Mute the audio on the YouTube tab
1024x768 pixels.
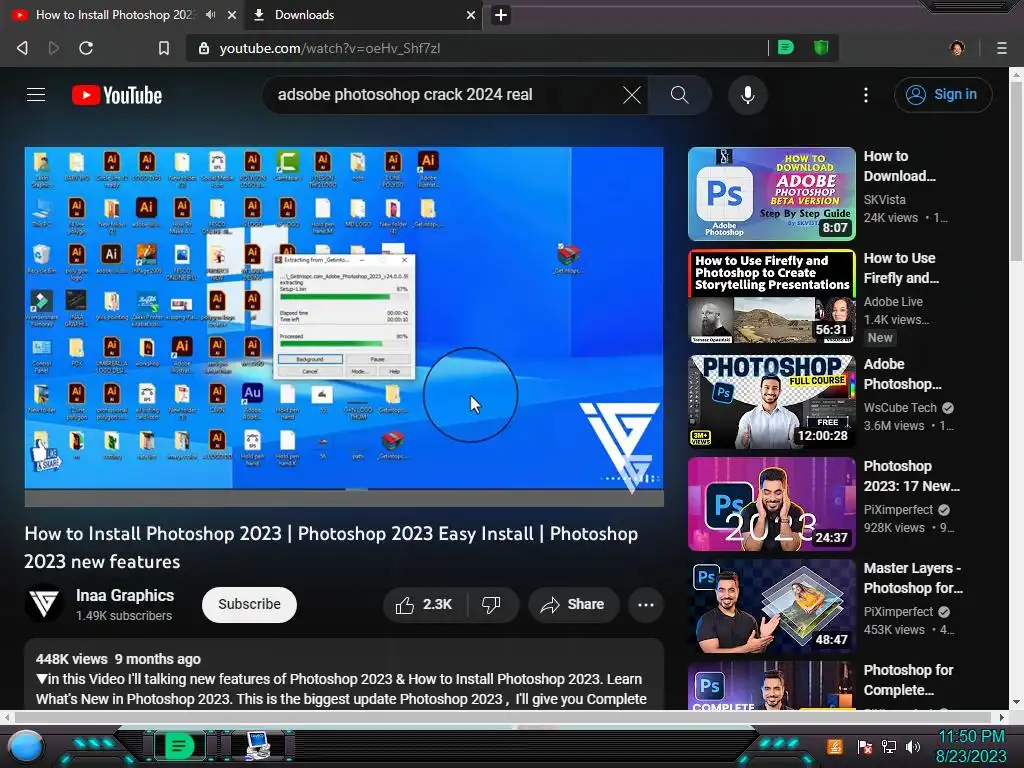[210, 14]
